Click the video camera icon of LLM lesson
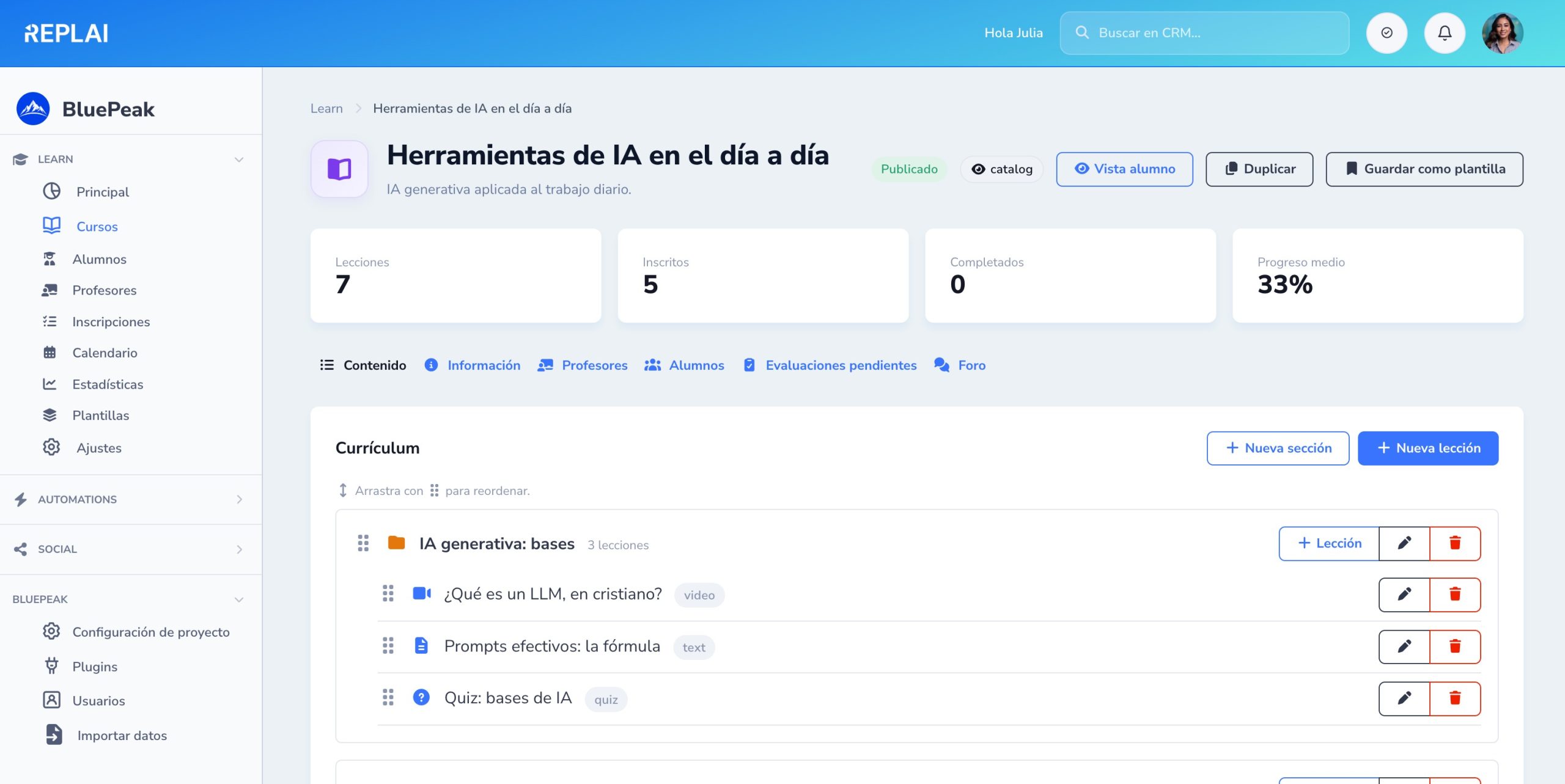1565x784 pixels. click(422, 593)
